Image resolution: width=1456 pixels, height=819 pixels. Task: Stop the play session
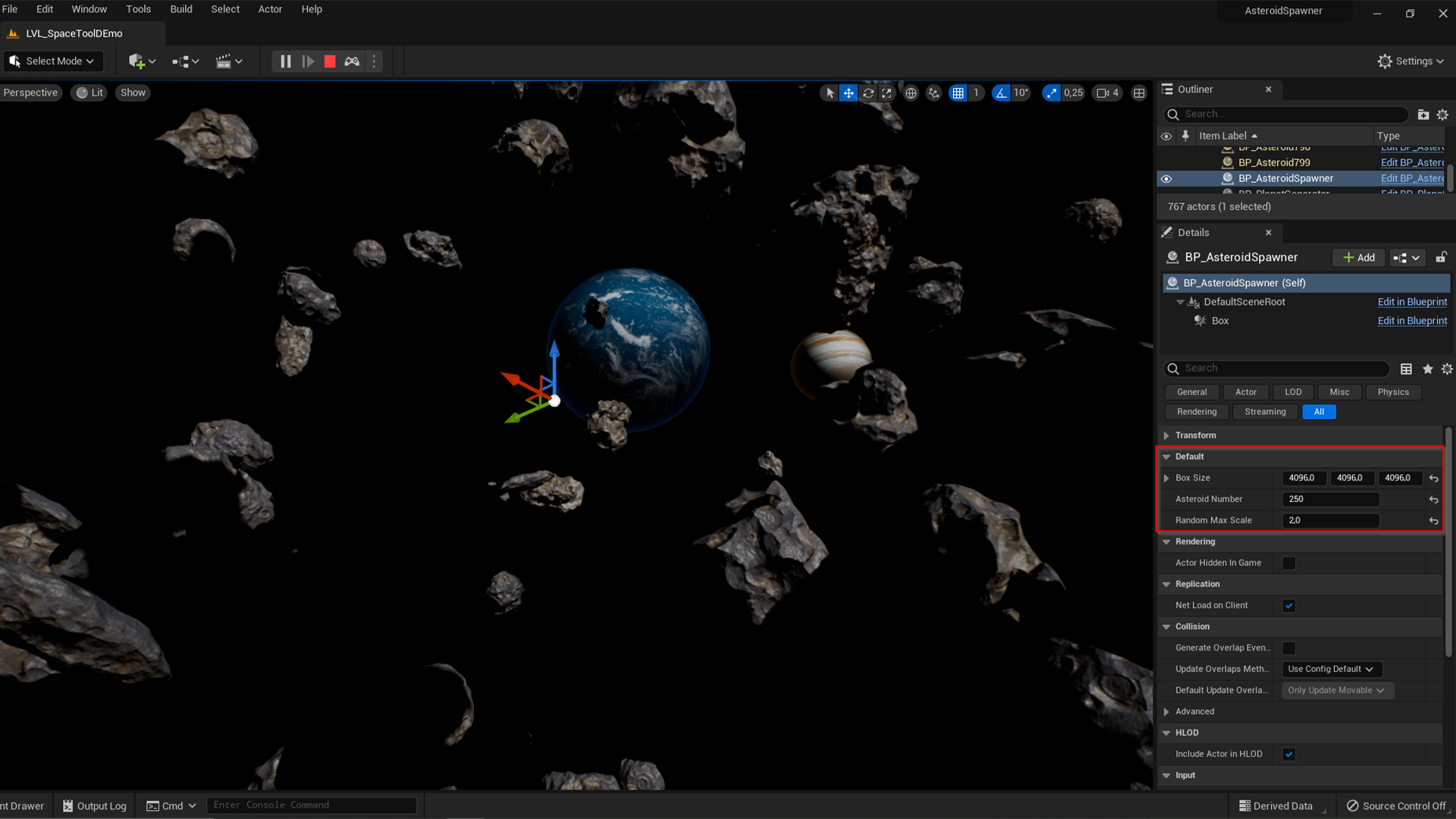click(330, 61)
